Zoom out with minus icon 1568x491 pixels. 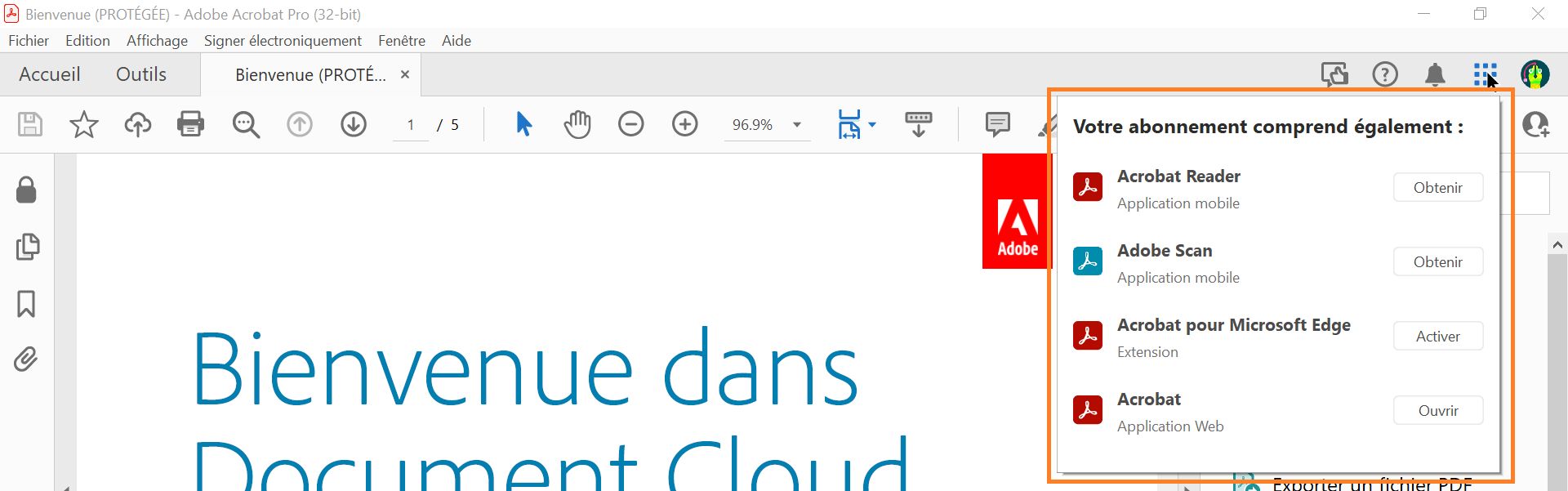click(631, 124)
